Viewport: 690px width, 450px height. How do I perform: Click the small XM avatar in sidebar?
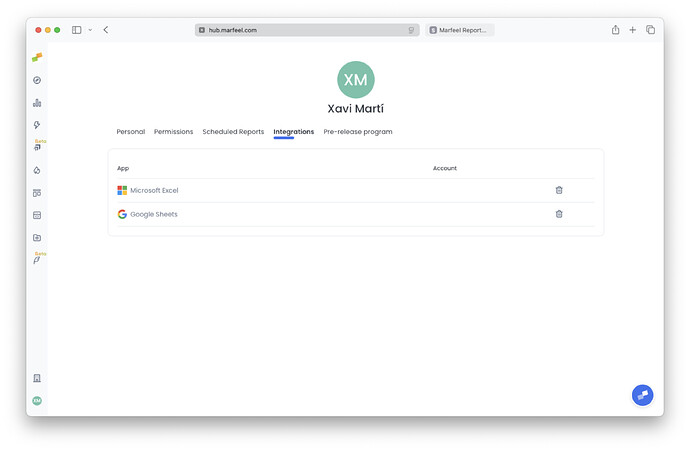(37, 401)
